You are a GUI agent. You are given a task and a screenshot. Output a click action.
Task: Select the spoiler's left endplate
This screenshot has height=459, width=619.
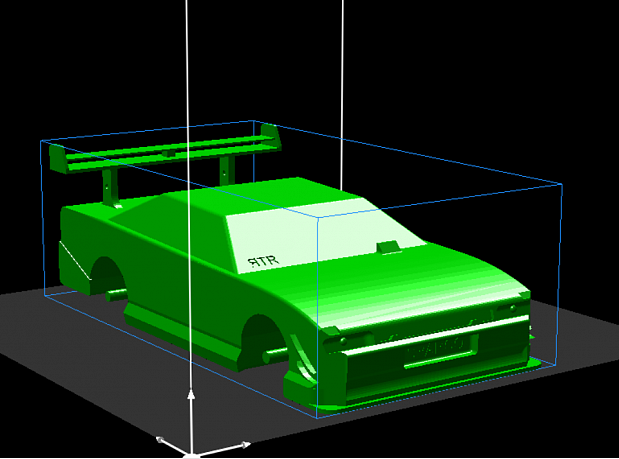[57, 158]
